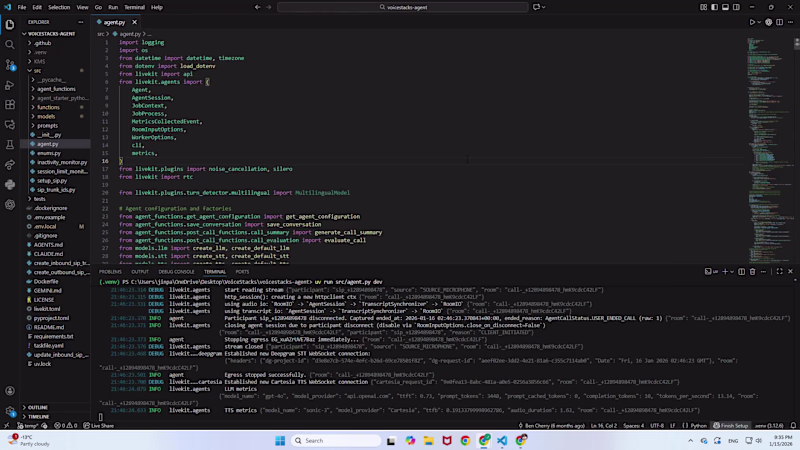Open editor More Actions ellipsis
Screen dimensions: 800x450
(x=790, y=22)
